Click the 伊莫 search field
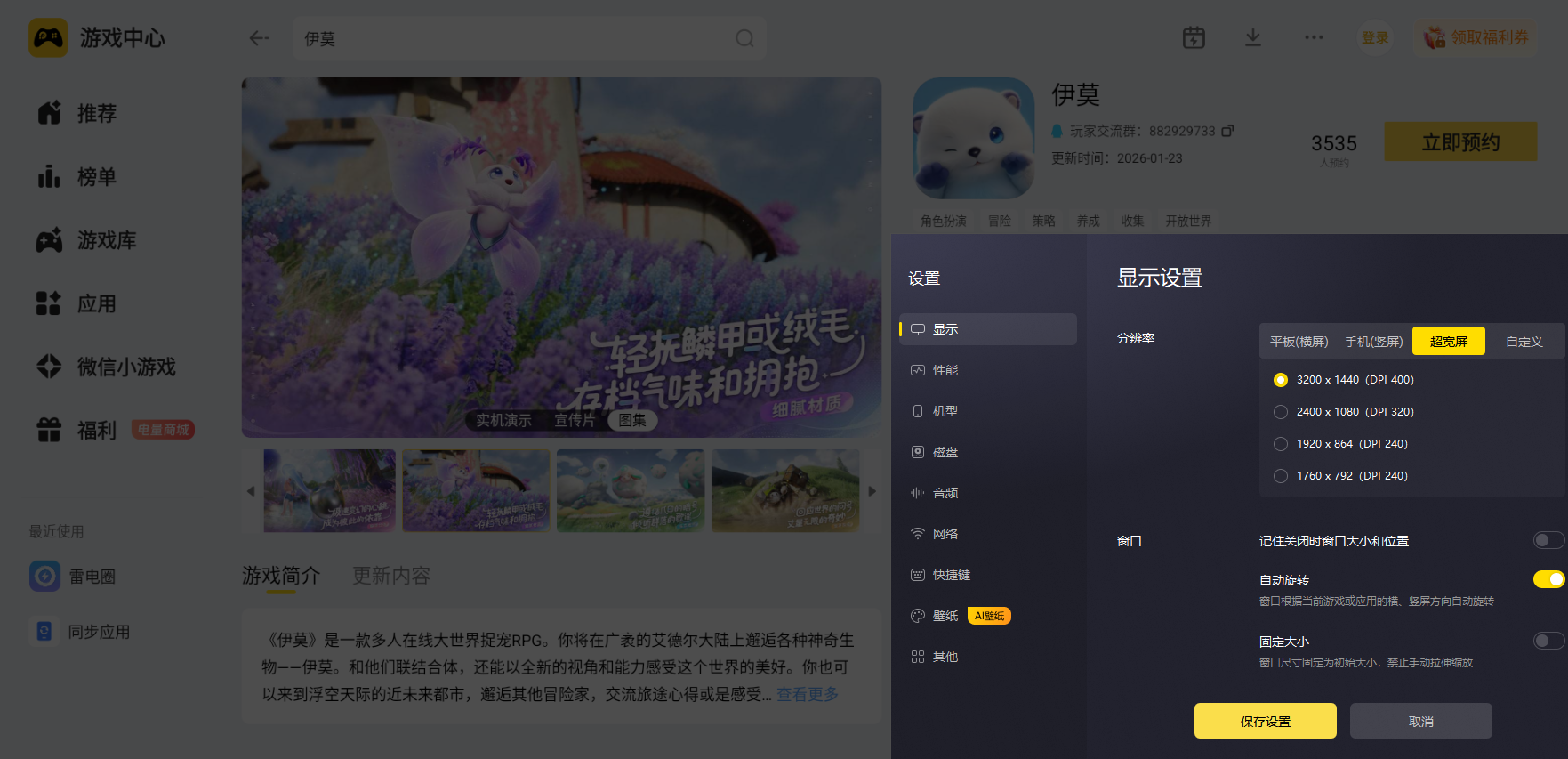The image size is (1568, 759). tap(529, 38)
